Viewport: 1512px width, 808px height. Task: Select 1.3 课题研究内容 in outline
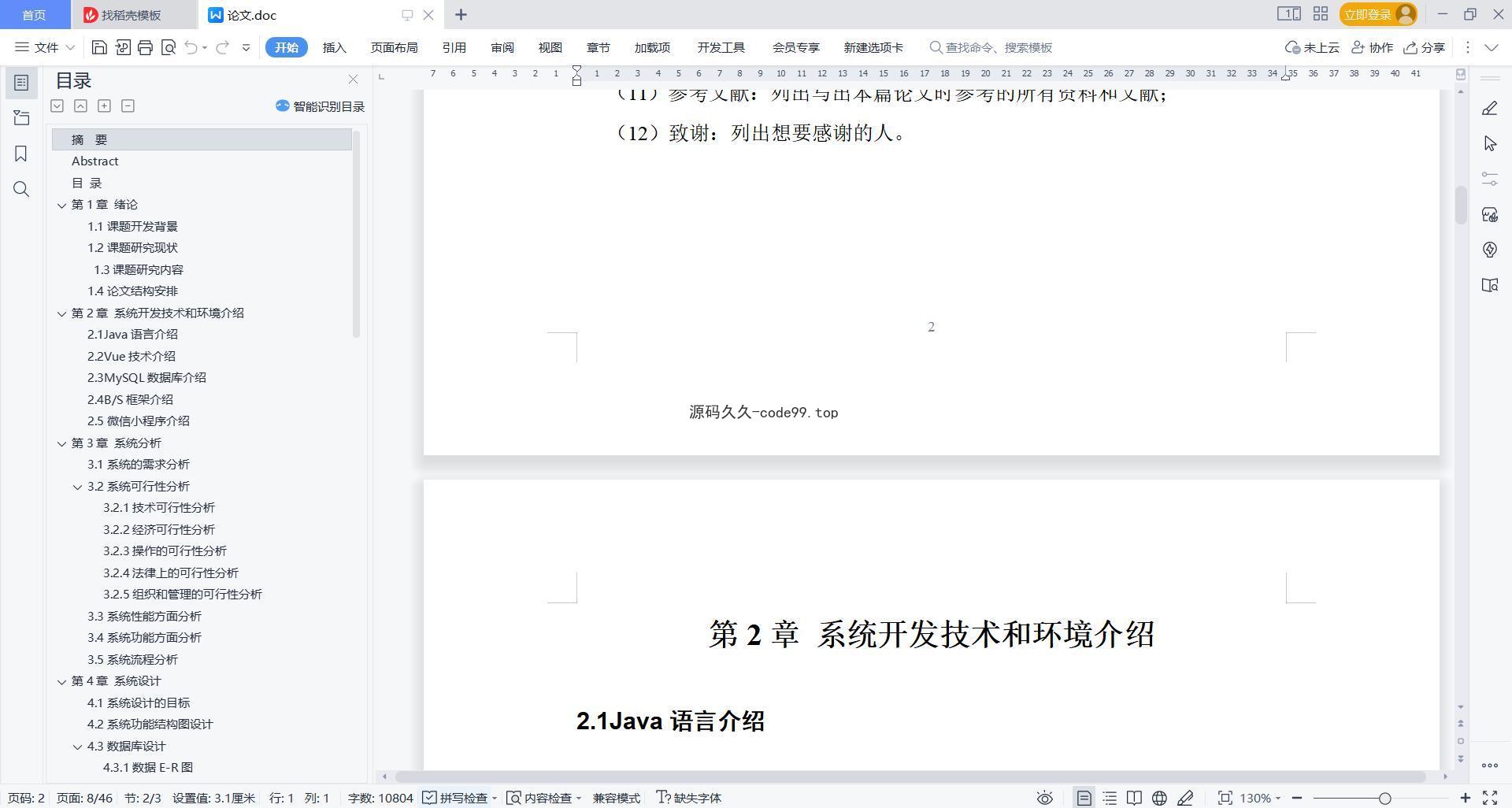(139, 269)
